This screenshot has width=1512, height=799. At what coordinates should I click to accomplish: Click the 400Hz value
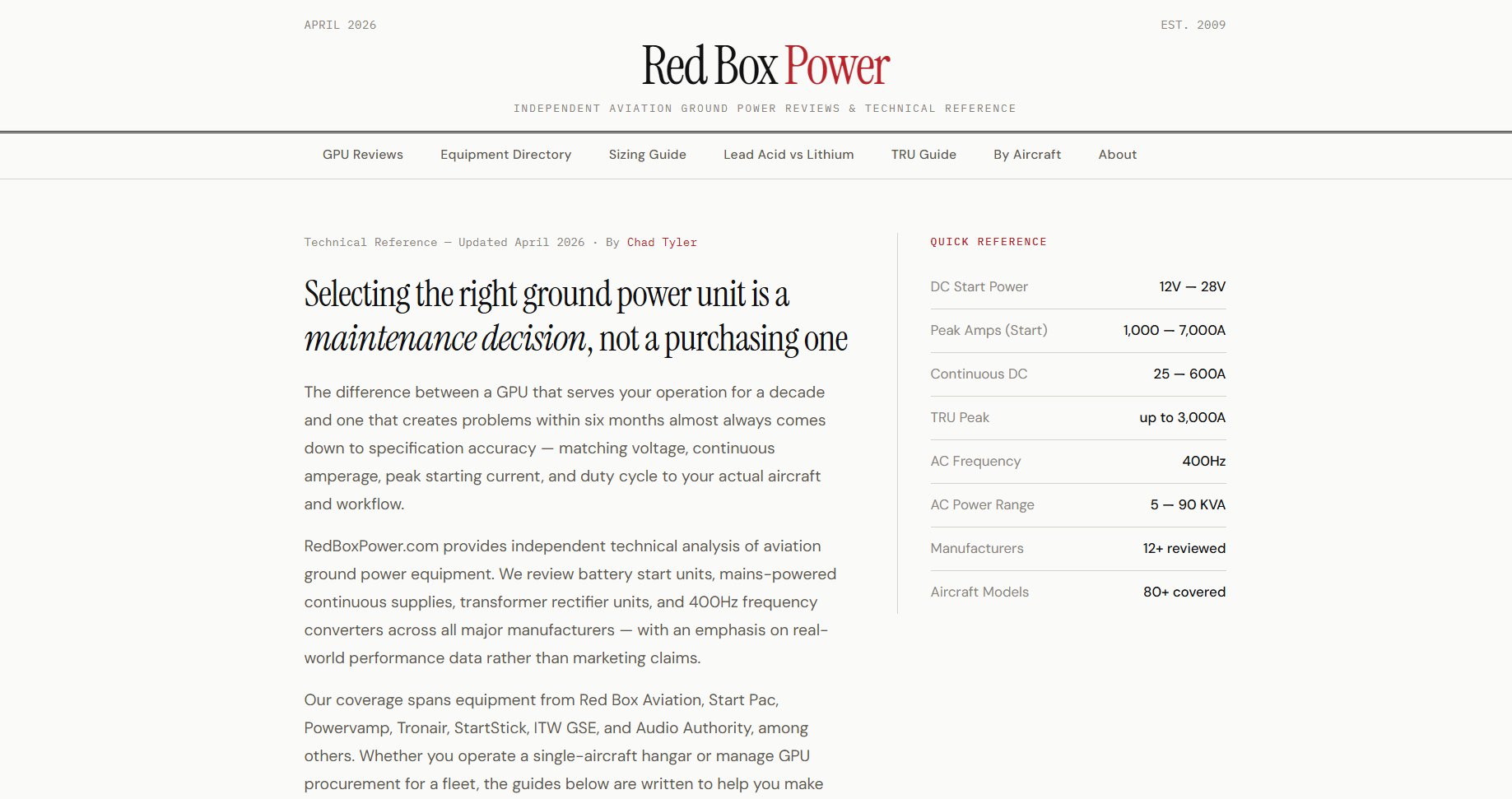pyautogui.click(x=1203, y=461)
